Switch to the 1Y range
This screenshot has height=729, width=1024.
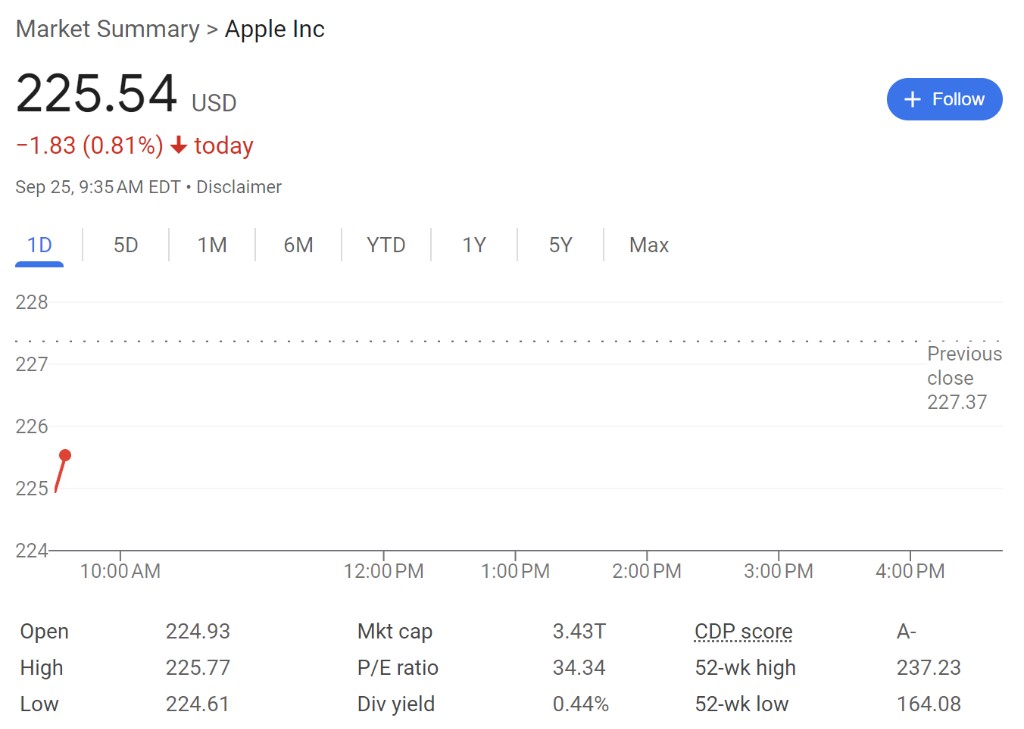pyautogui.click(x=474, y=245)
